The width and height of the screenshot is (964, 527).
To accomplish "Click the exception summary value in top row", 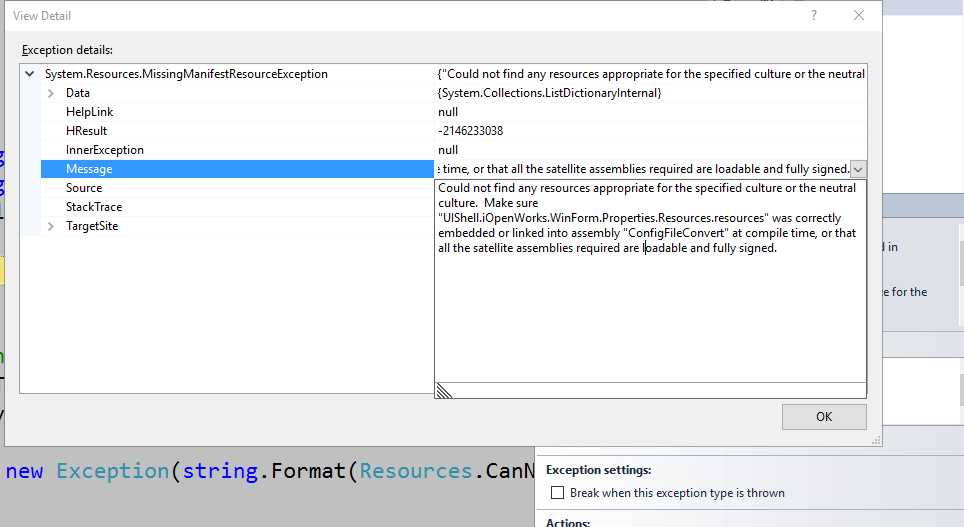I will point(650,74).
